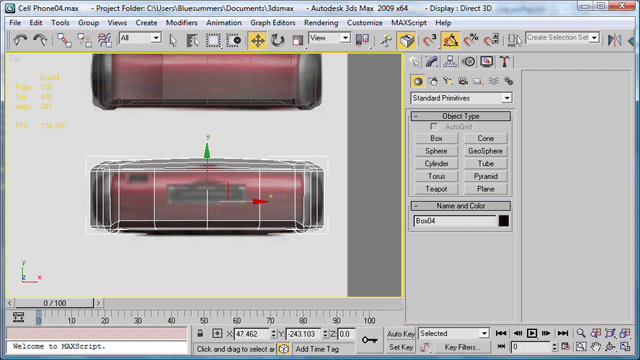Click the Box primitive button
This screenshot has height=360, width=640.
point(436,138)
